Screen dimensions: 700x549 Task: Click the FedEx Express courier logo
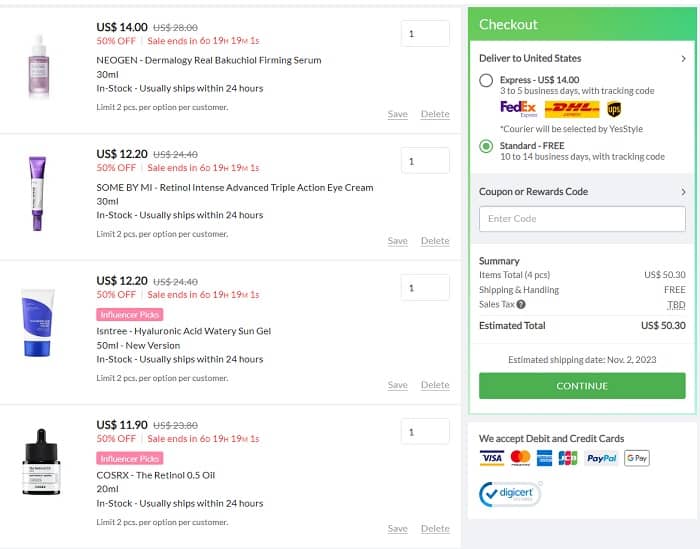click(519, 108)
